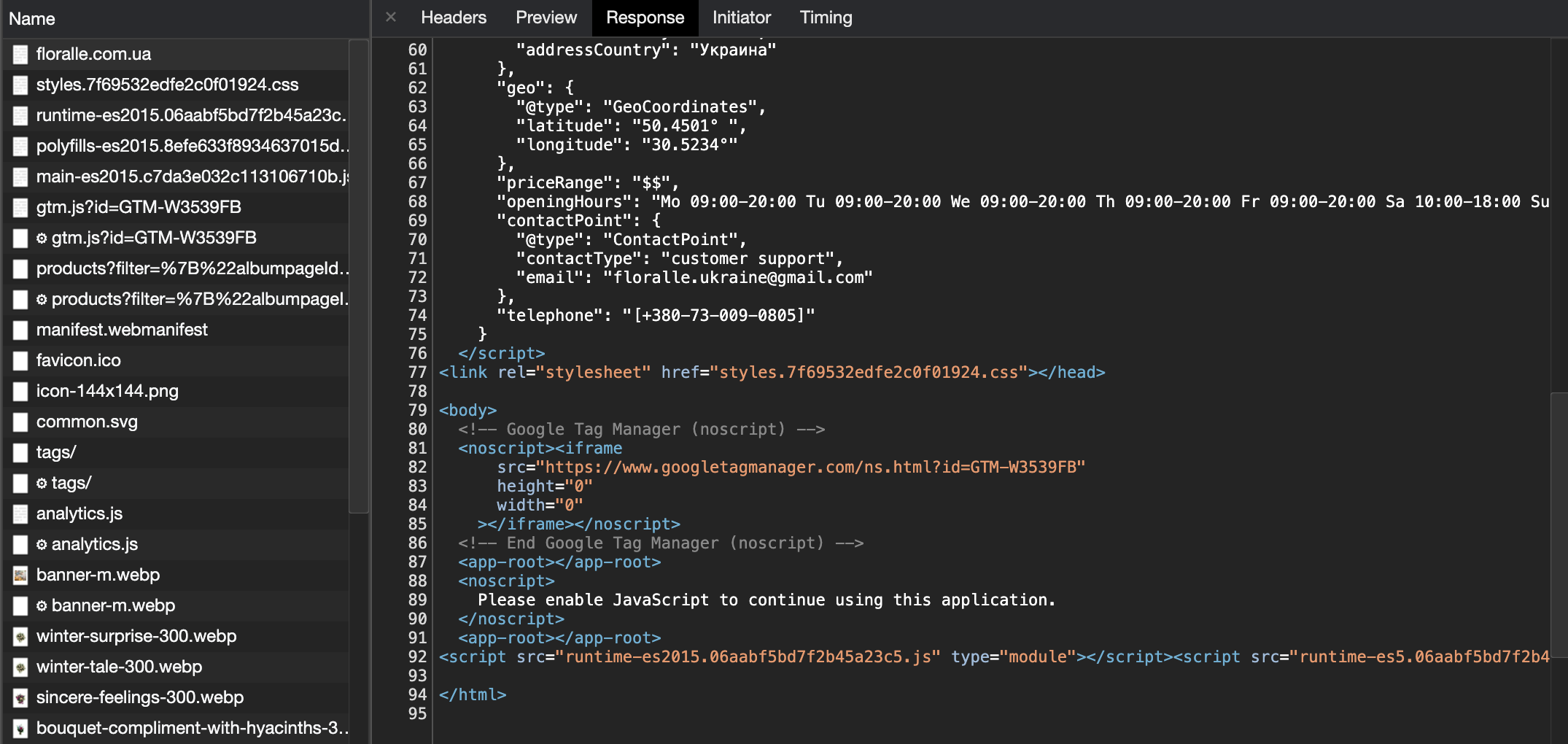Click line number 77 in gutter
Image resolution: width=1568 pixels, height=744 pixels.
pos(417,373)
